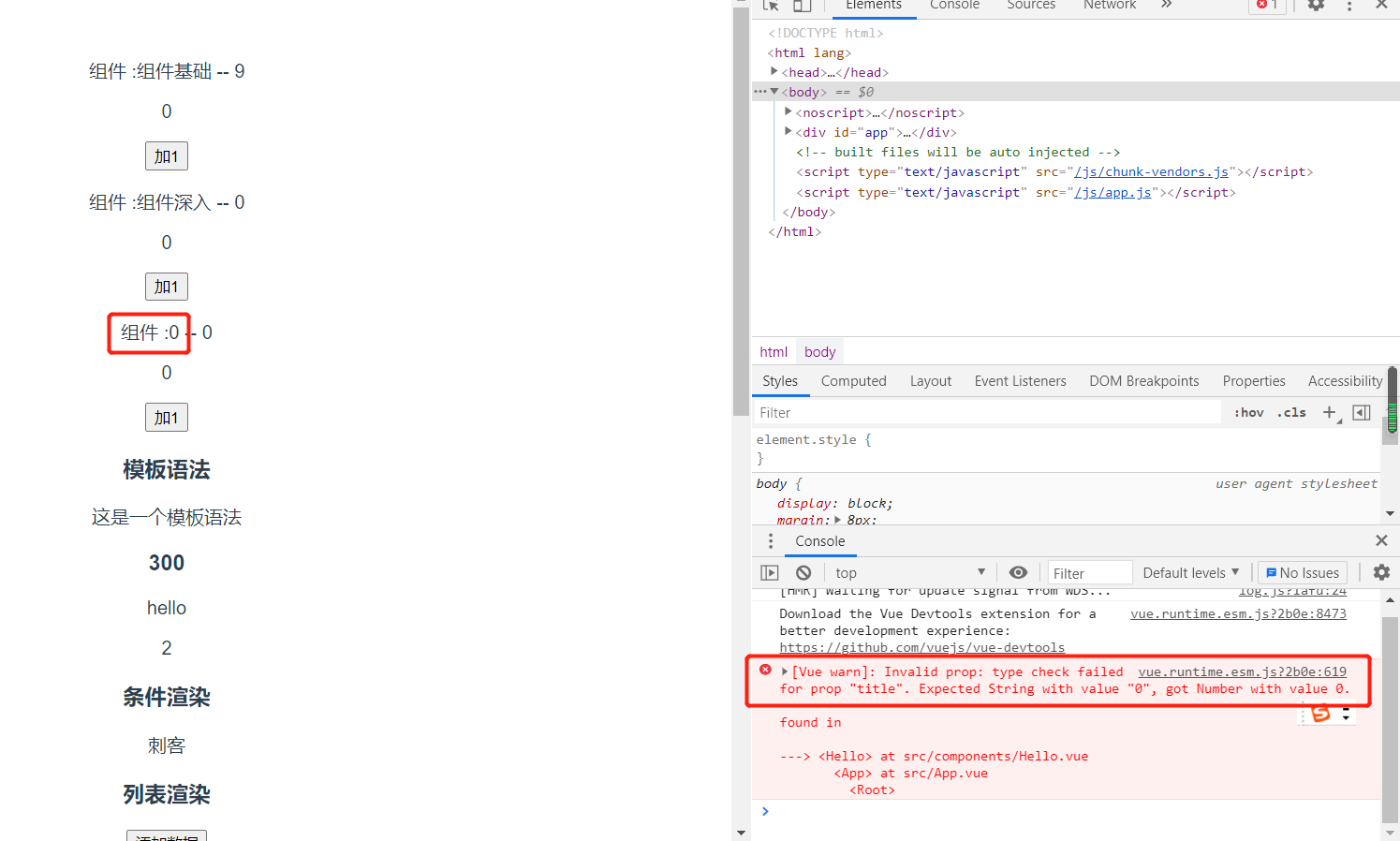The width and height of the screenshot is (1400, 841).
Task: Focus the console Filter field
Action: [x=1090, y=572]
